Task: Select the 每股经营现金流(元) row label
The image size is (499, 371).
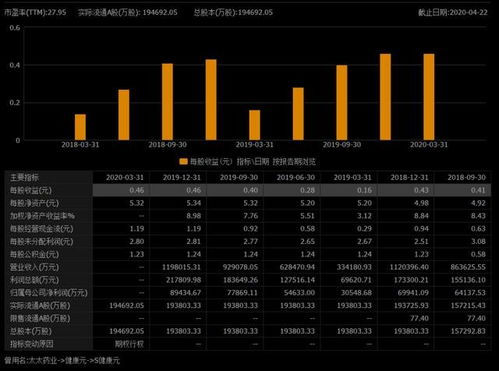Action: coord(41,229)
